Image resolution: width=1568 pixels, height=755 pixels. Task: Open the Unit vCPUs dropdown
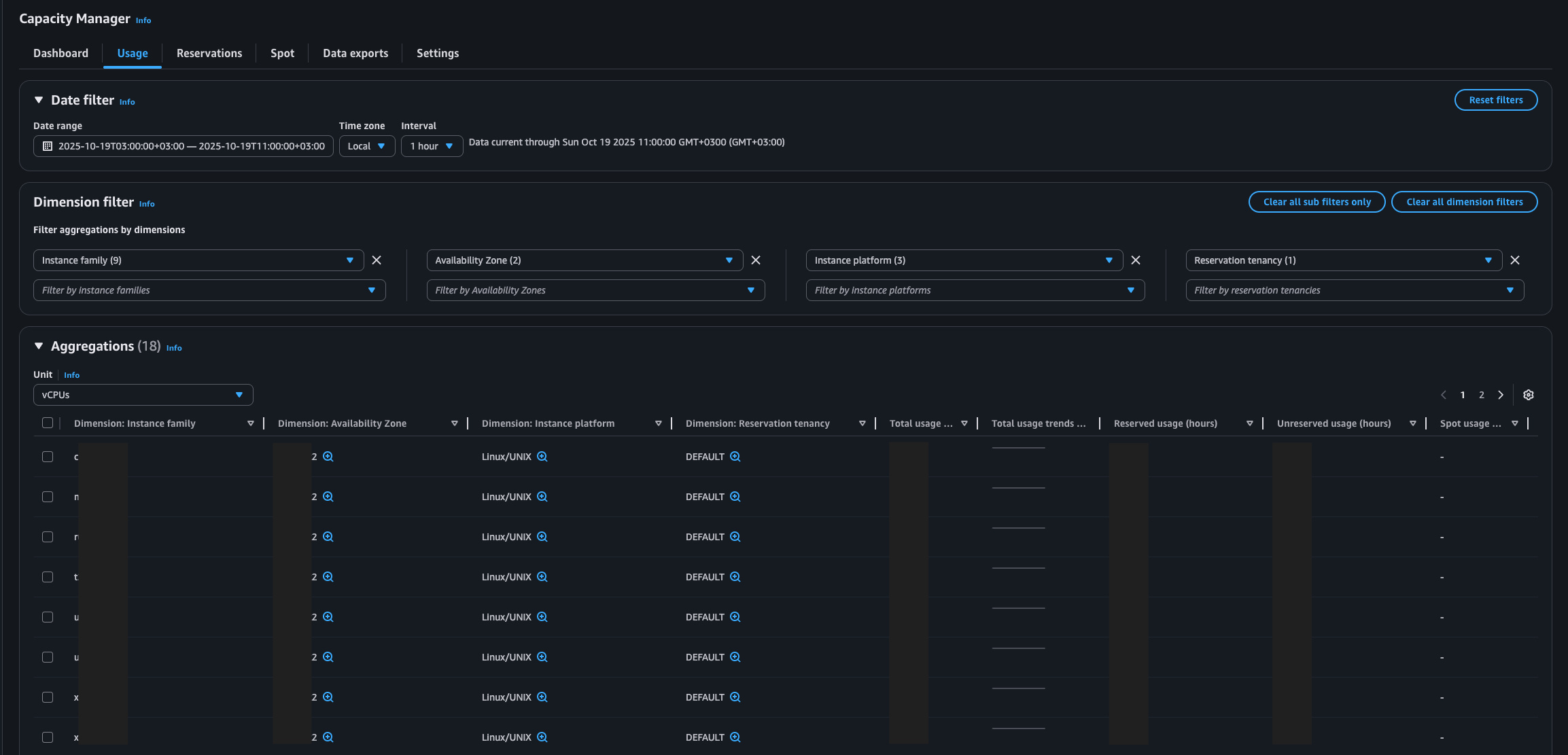(x=143, y=395)
